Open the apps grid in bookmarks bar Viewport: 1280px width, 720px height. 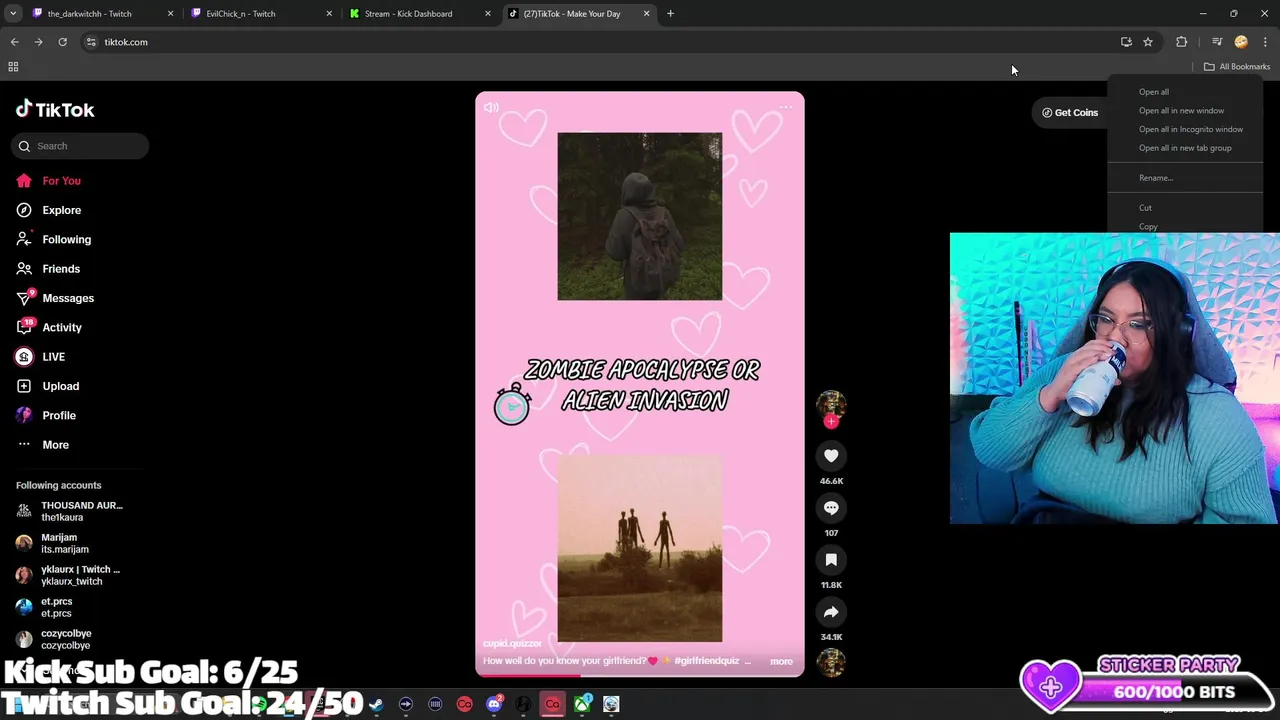(13, 67)
